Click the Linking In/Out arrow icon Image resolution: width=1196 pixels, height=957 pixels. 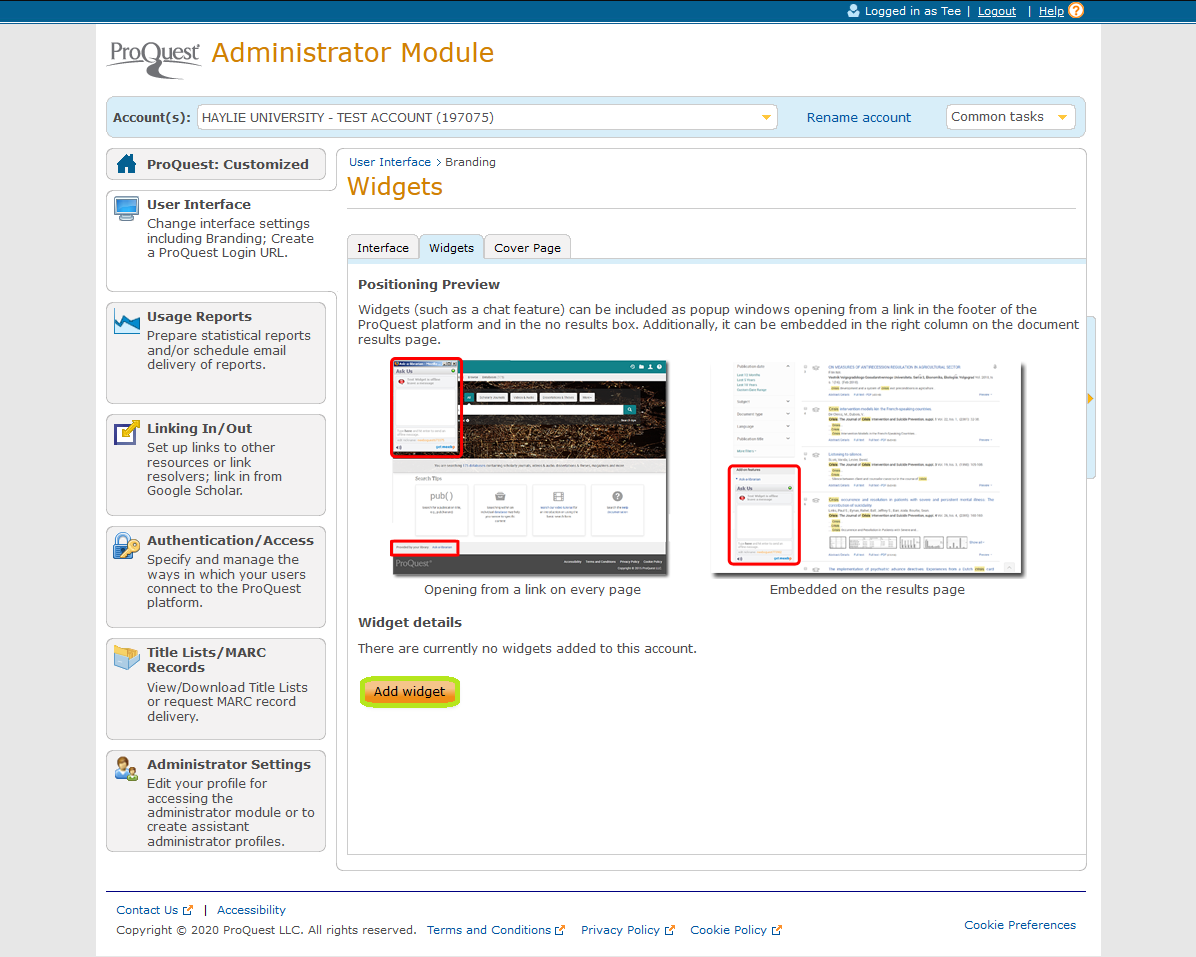pos(127,432)
